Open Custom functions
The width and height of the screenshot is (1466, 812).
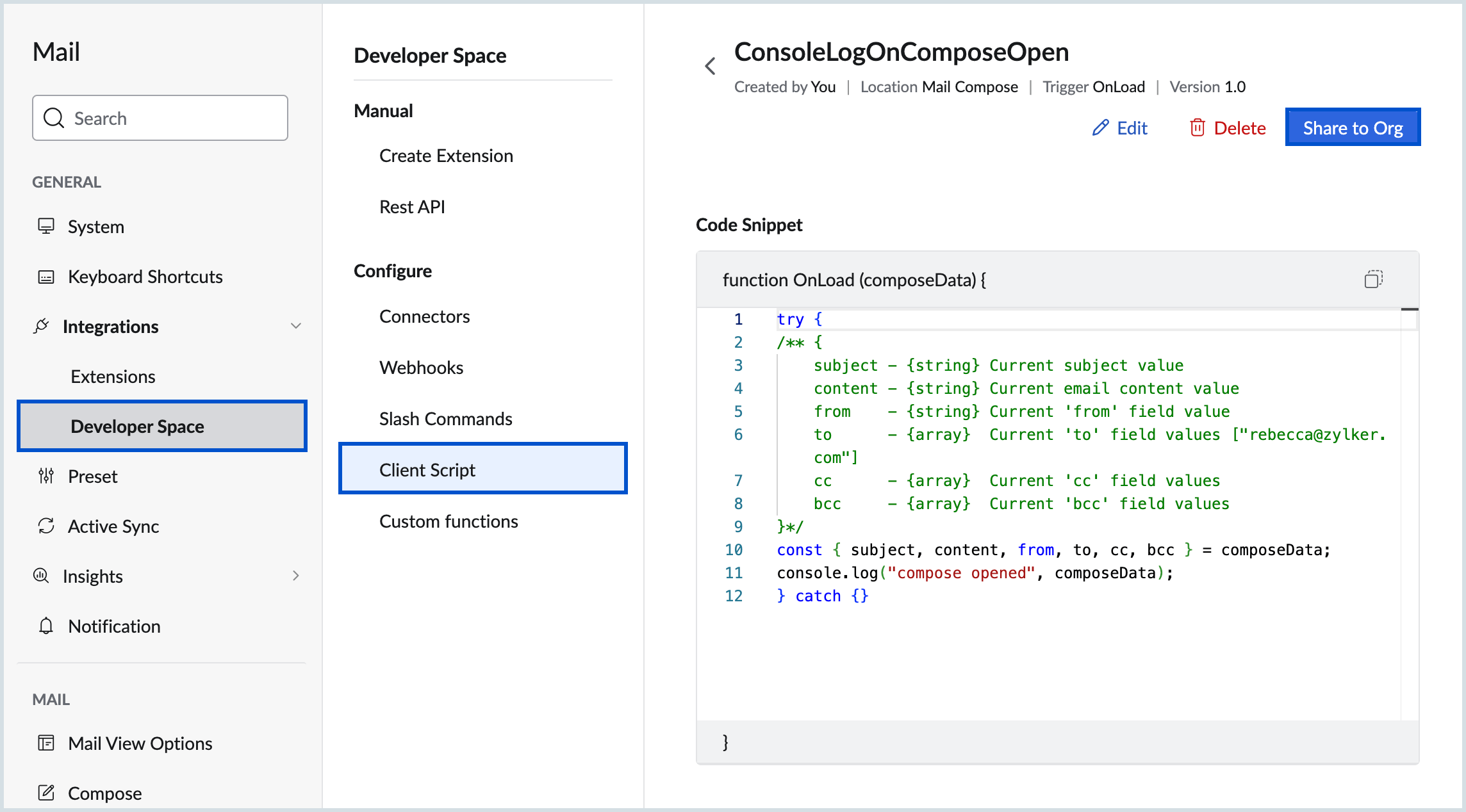[x=449, y=521]
